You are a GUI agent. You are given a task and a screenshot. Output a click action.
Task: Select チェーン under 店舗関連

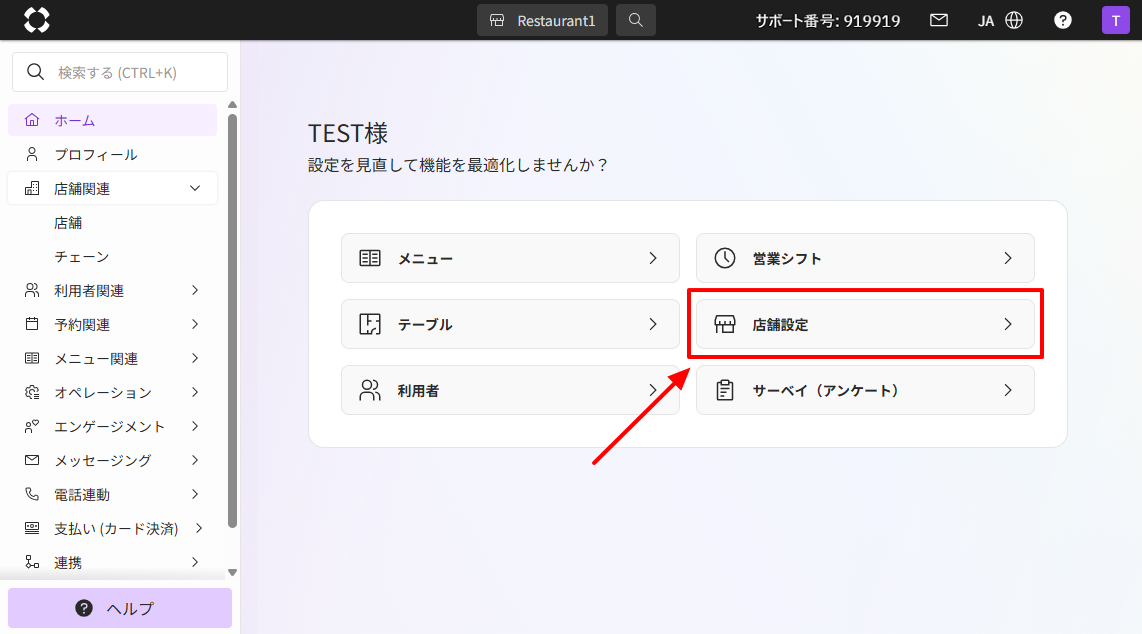click(81, 257)
